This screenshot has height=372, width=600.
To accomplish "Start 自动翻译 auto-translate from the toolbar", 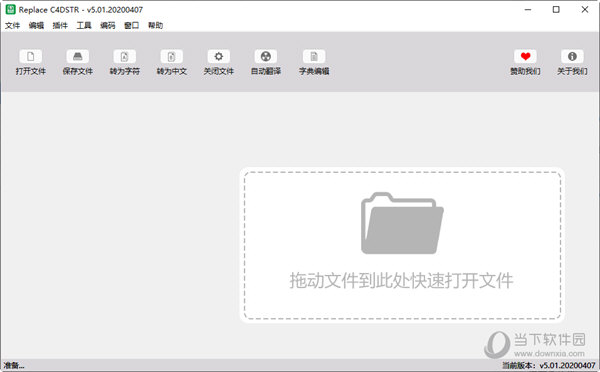I will [x=266, y=57].
